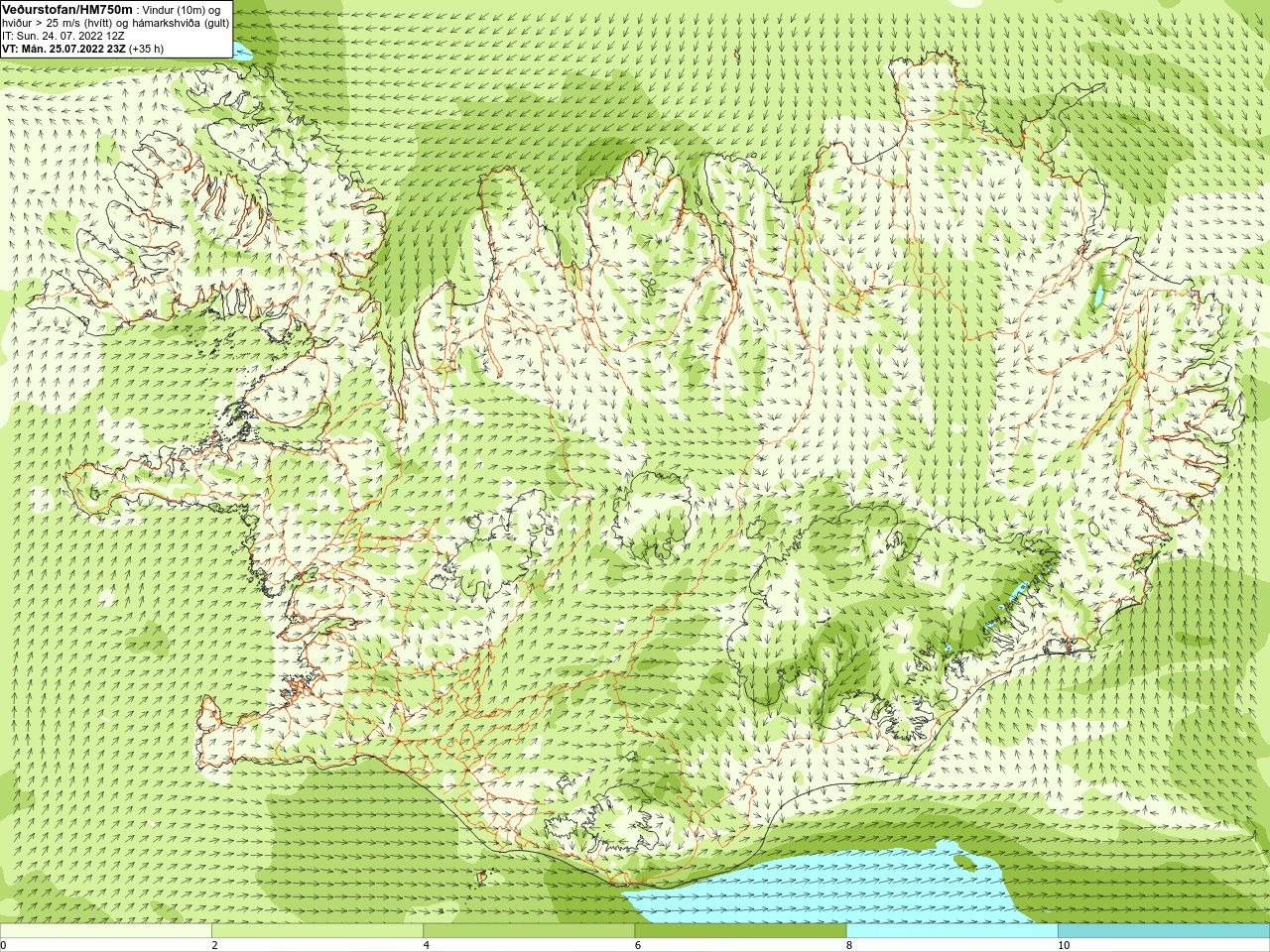The image size is (1270, 952).
Task: Click the light green 2–4 m/s legend segment
Action: pos(317,931)
